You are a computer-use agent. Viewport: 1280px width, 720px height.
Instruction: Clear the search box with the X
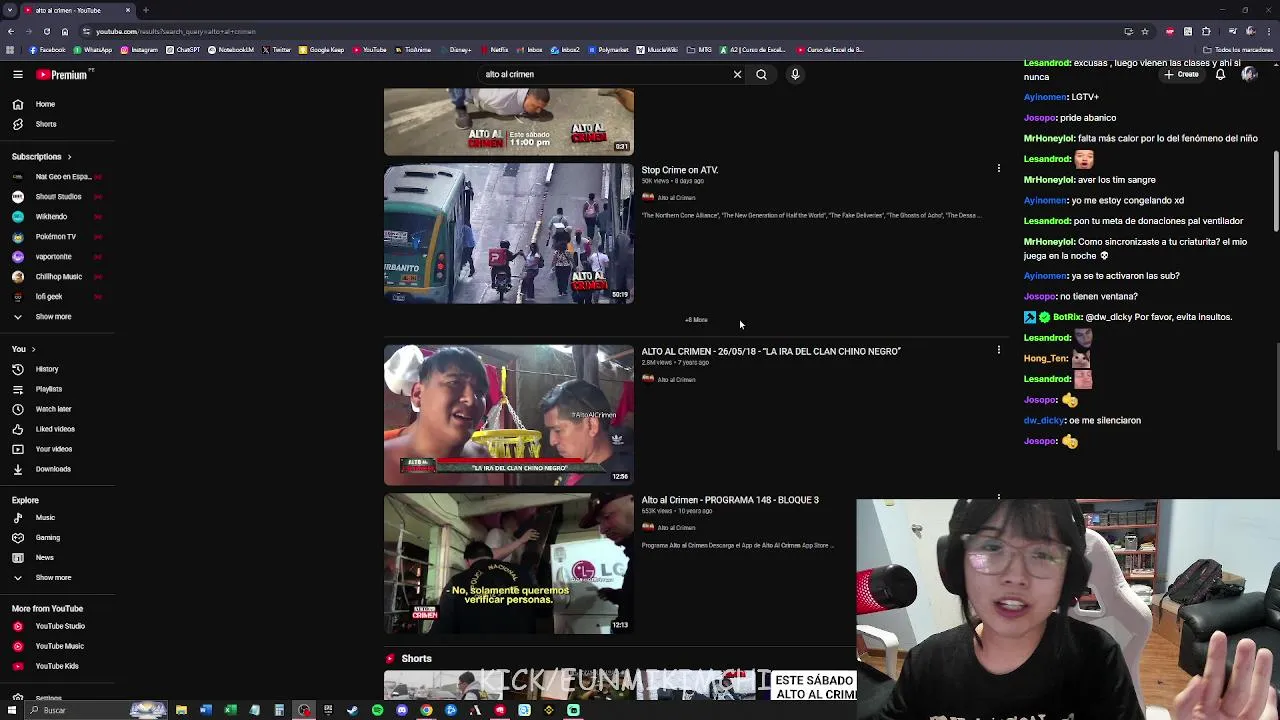click(x=737, y=74)
